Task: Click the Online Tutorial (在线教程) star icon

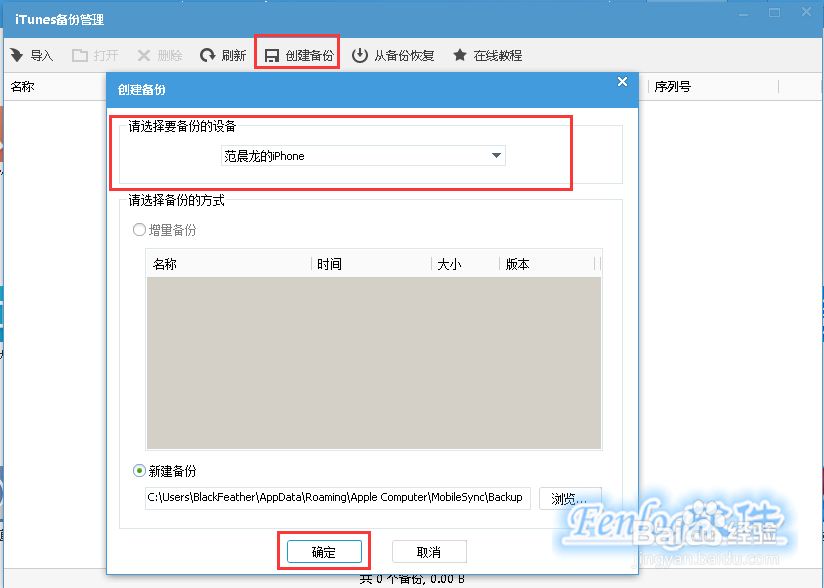Action: (x=460, y=55)
